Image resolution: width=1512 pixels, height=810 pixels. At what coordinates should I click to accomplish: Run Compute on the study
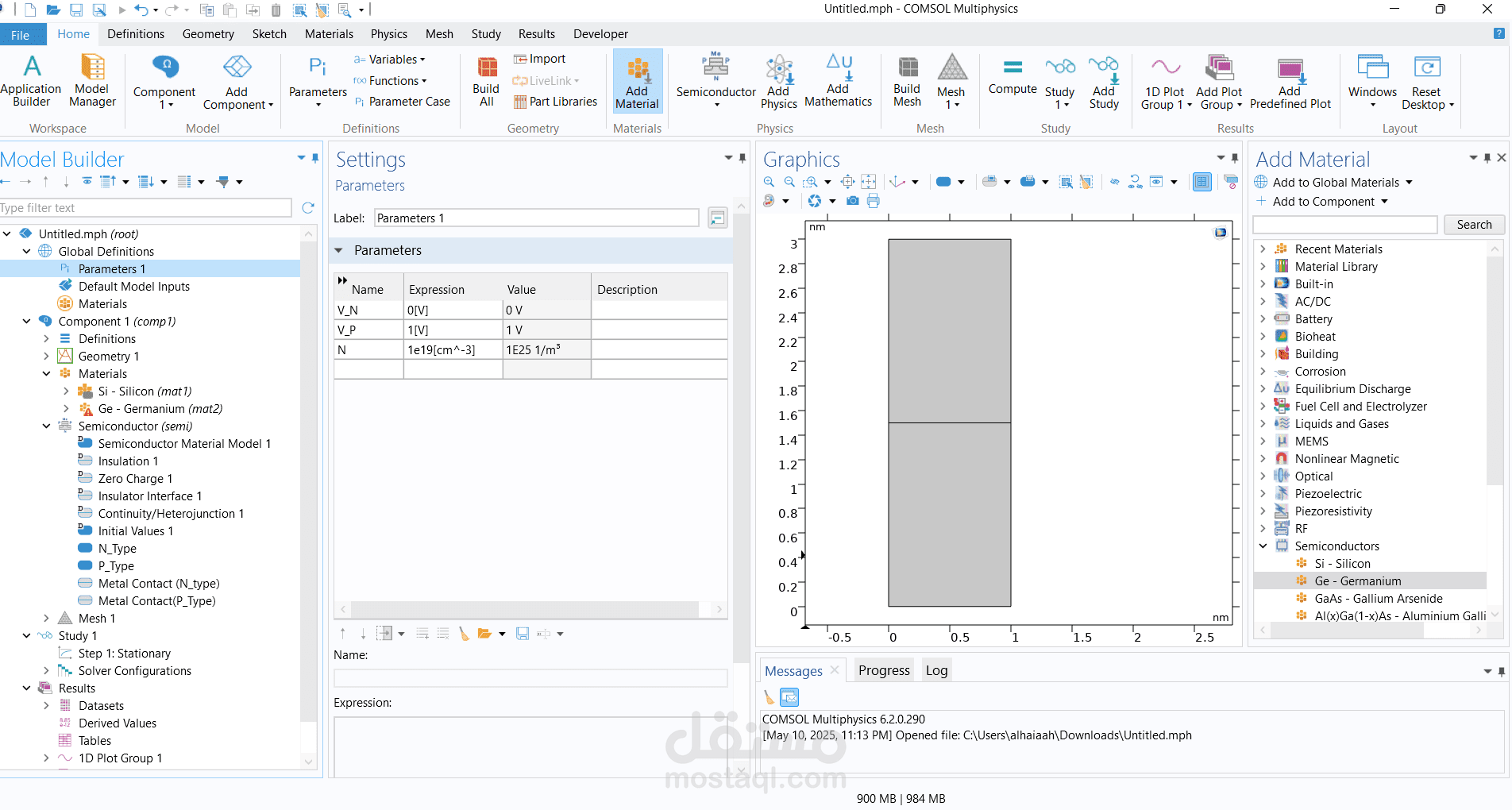1012,75
